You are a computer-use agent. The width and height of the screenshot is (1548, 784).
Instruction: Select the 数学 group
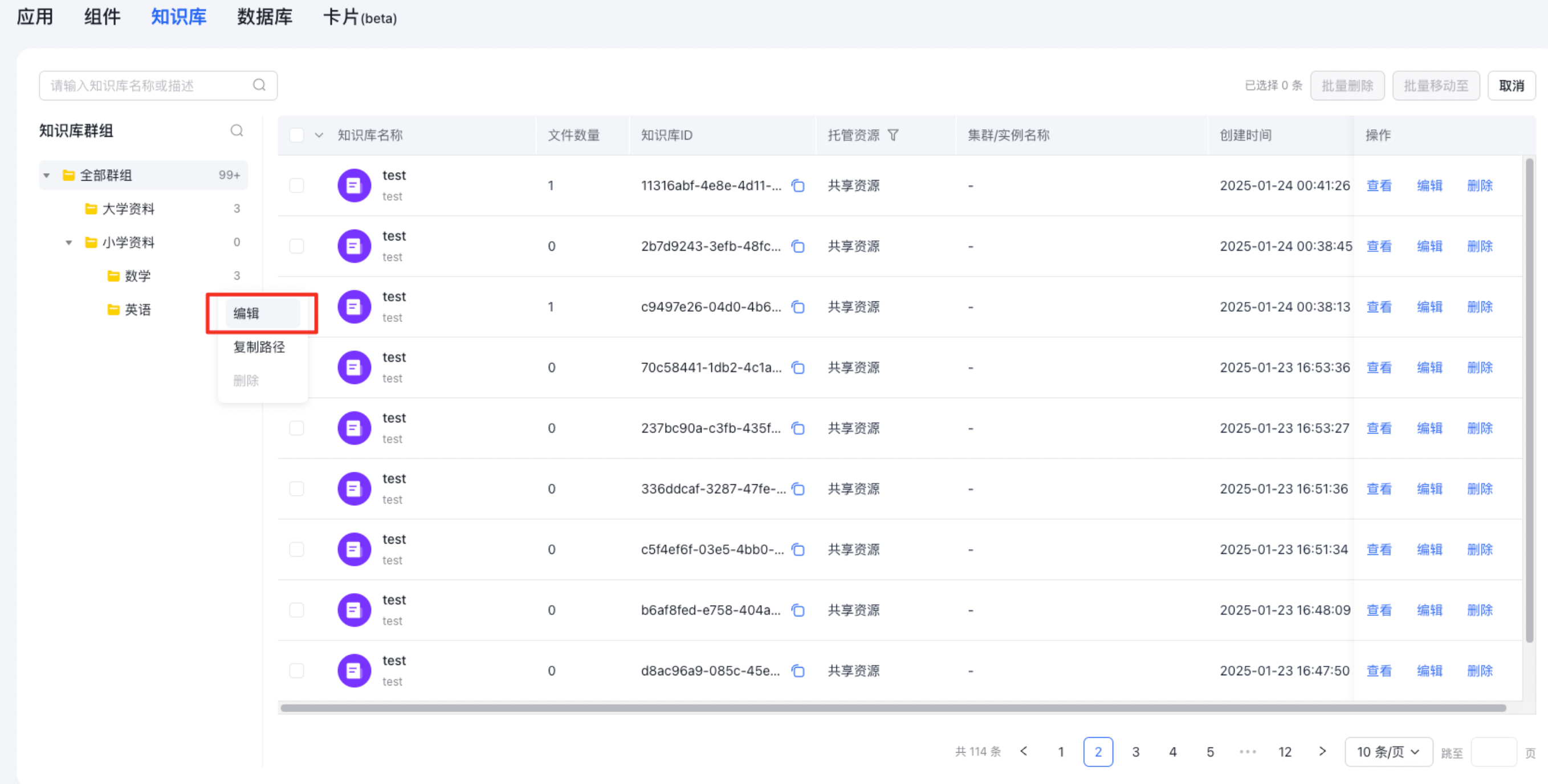(x=143, y=276)
